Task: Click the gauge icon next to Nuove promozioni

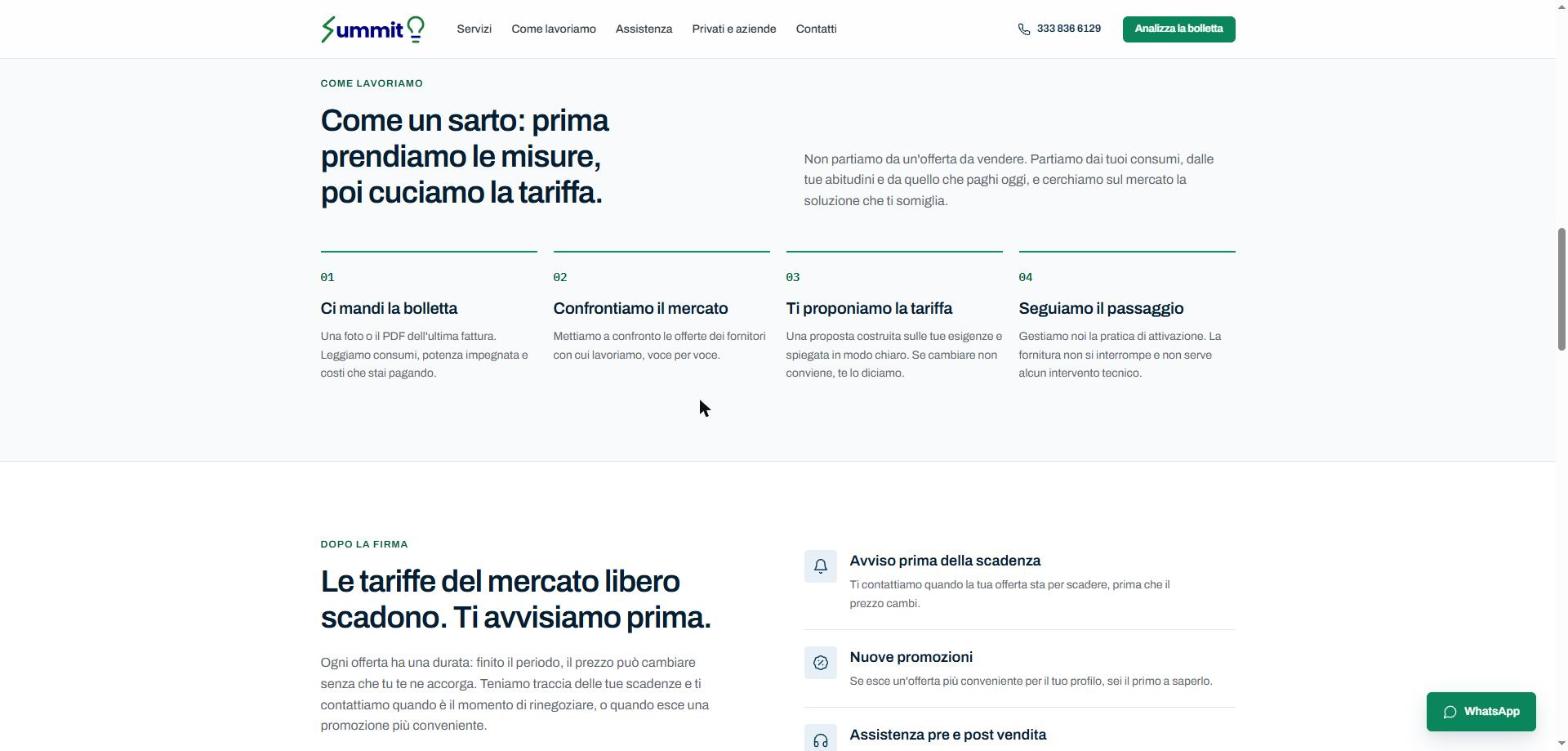Action: point(820,662)
